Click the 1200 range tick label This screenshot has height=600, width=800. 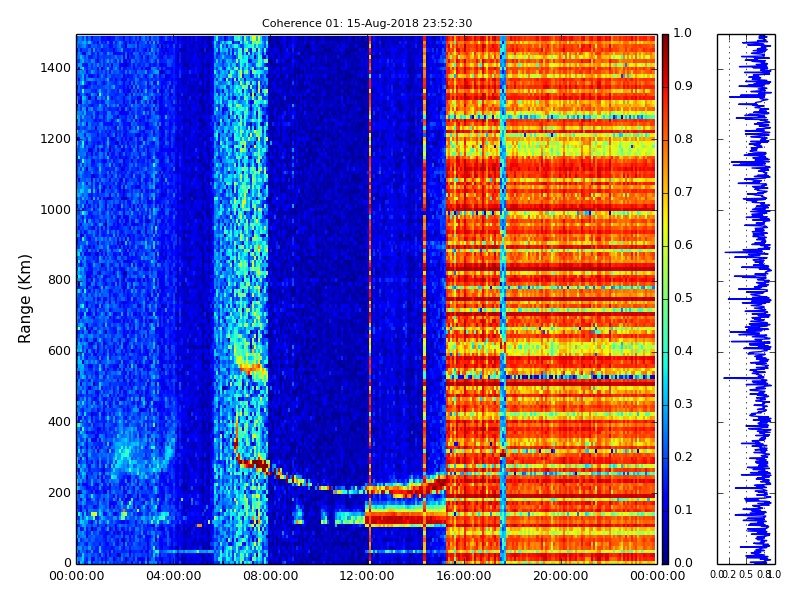pos(56,139)
